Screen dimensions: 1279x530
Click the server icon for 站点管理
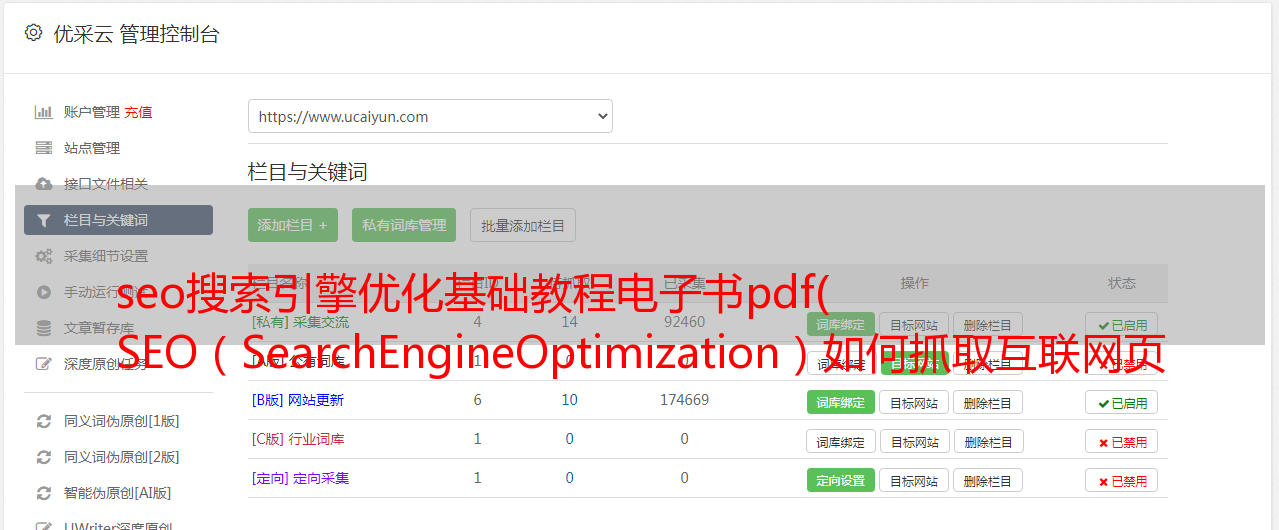(43, 148)
